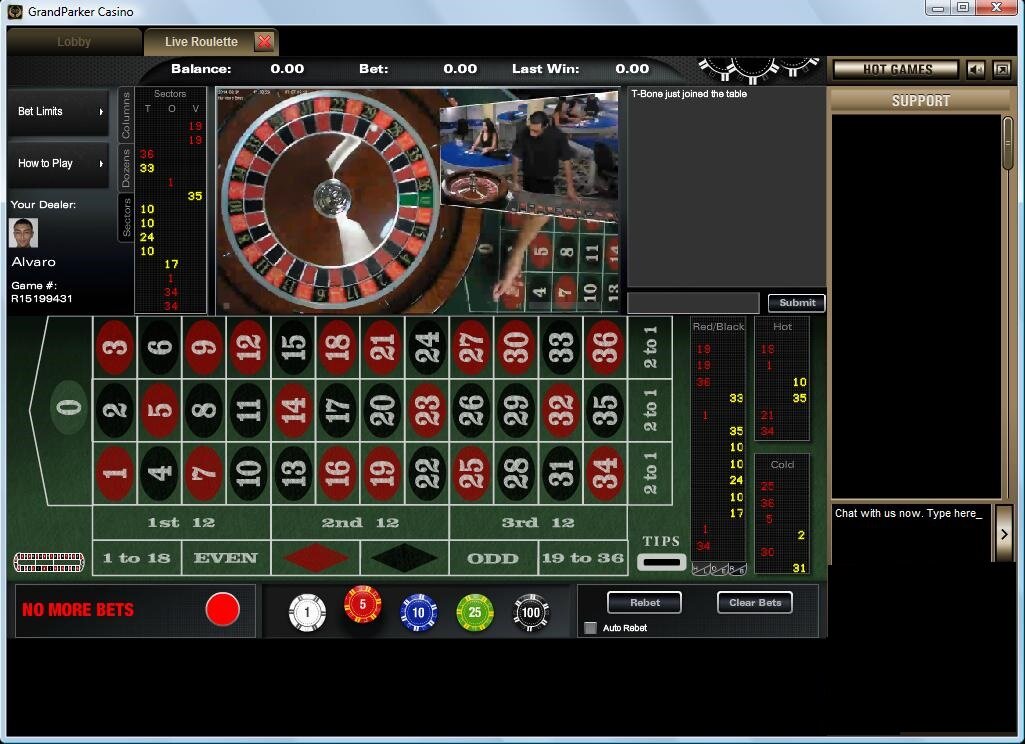The width and height of the screenshot is (1025, 744).
Task: Close the Live Roulette tab
Action: 264,42
